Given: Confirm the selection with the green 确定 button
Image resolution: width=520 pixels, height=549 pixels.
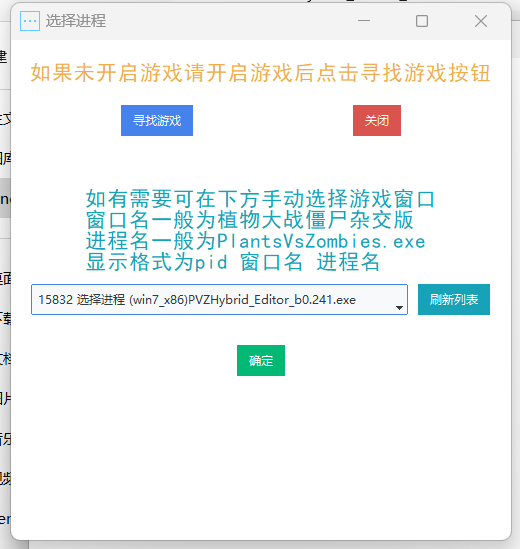Looking at the screenshot, I should [261, 360].
